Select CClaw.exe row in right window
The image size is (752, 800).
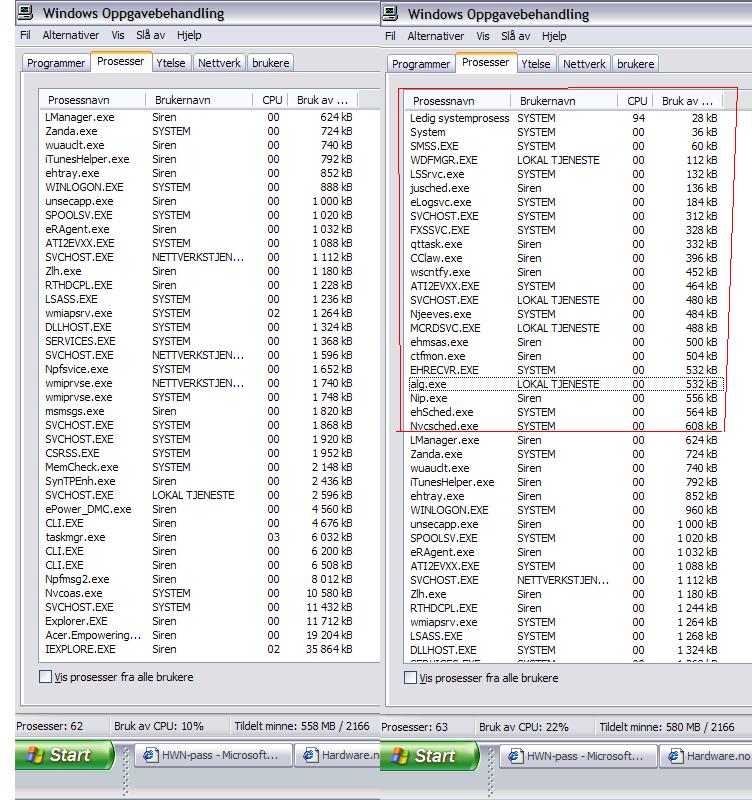(564, 258)
